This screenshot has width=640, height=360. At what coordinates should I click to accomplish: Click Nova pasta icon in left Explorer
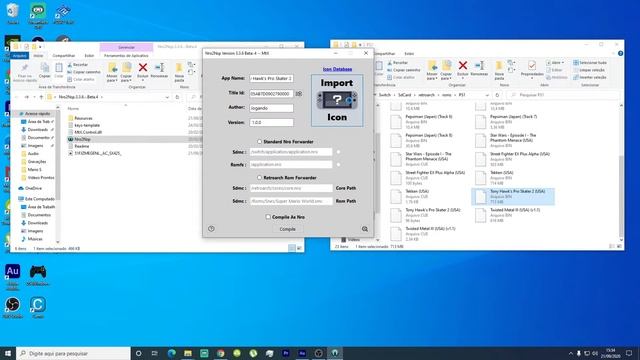point(179,72)
